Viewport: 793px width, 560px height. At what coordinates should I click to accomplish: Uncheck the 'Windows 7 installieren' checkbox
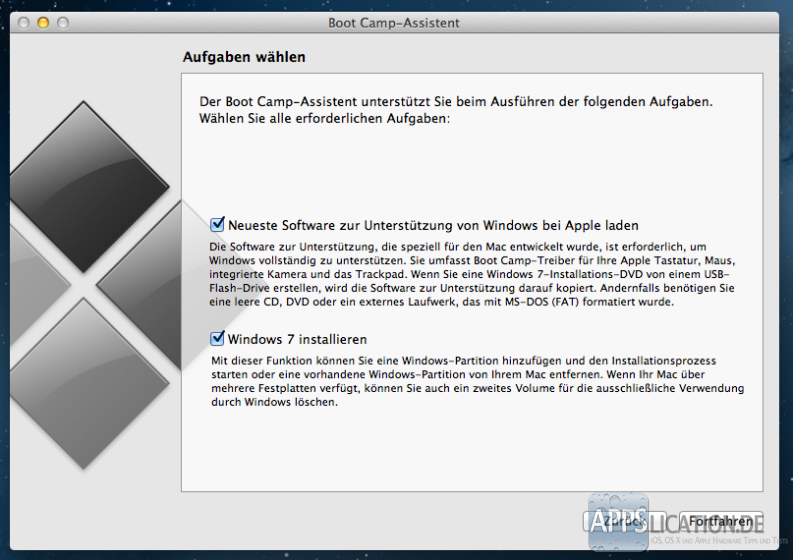pyautogui.click(x=217, y=338)
